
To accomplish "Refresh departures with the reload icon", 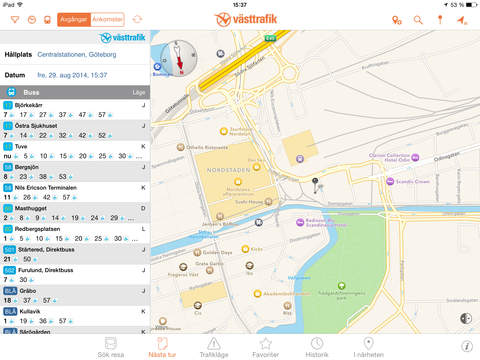I will (137, 19).
